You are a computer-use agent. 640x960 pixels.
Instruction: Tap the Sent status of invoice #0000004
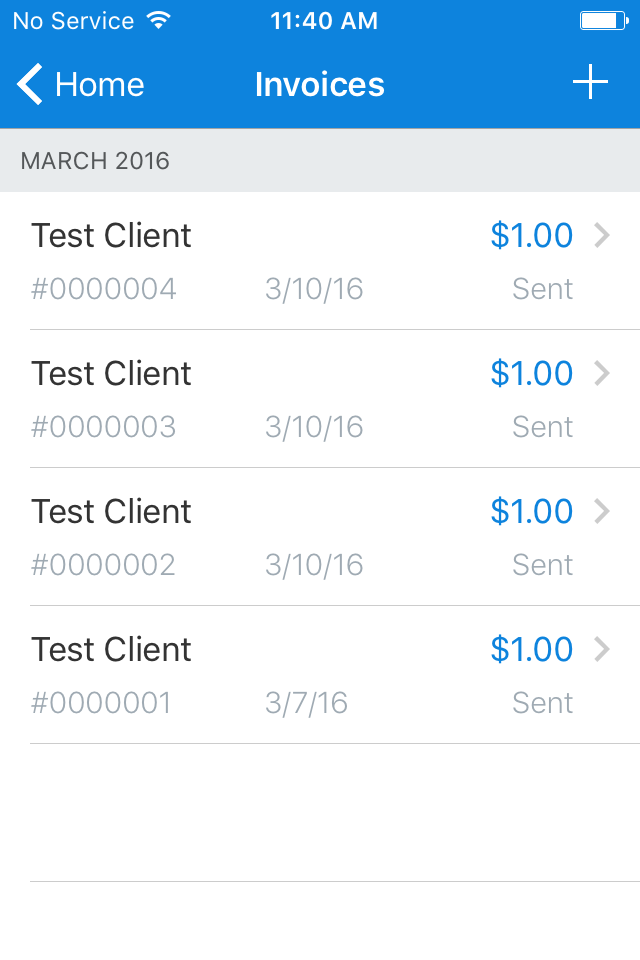(543, 288)
